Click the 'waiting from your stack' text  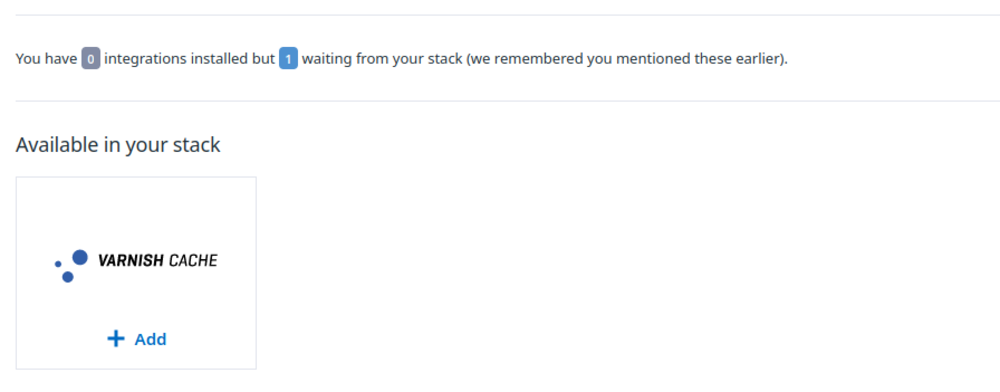coord(381,59)
